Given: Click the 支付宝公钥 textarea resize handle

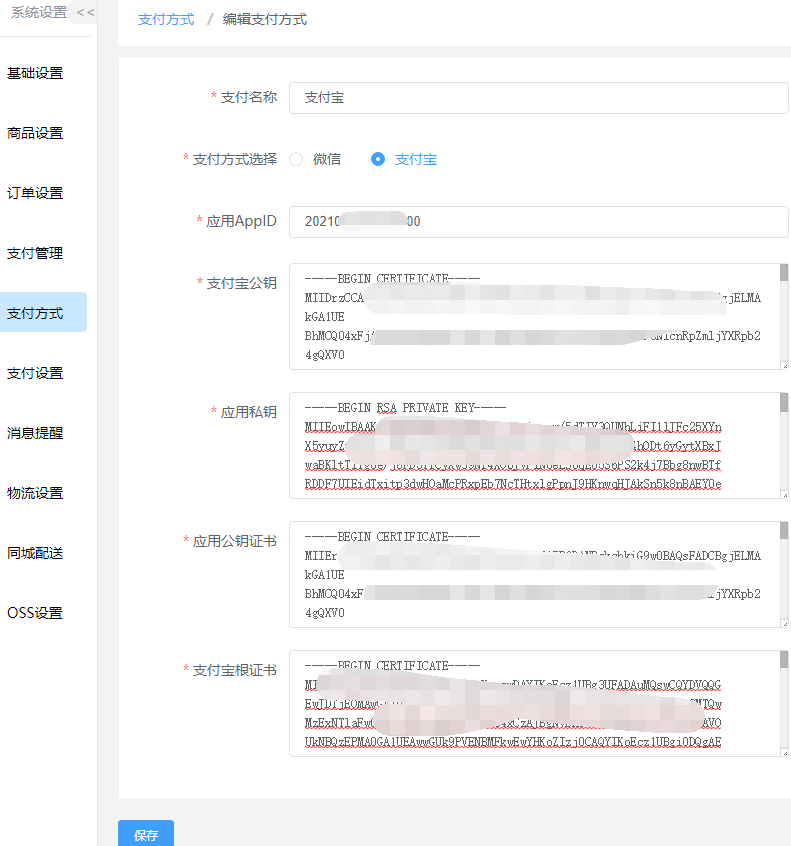Looking at the screenshot, I should (x=785, y=366).
